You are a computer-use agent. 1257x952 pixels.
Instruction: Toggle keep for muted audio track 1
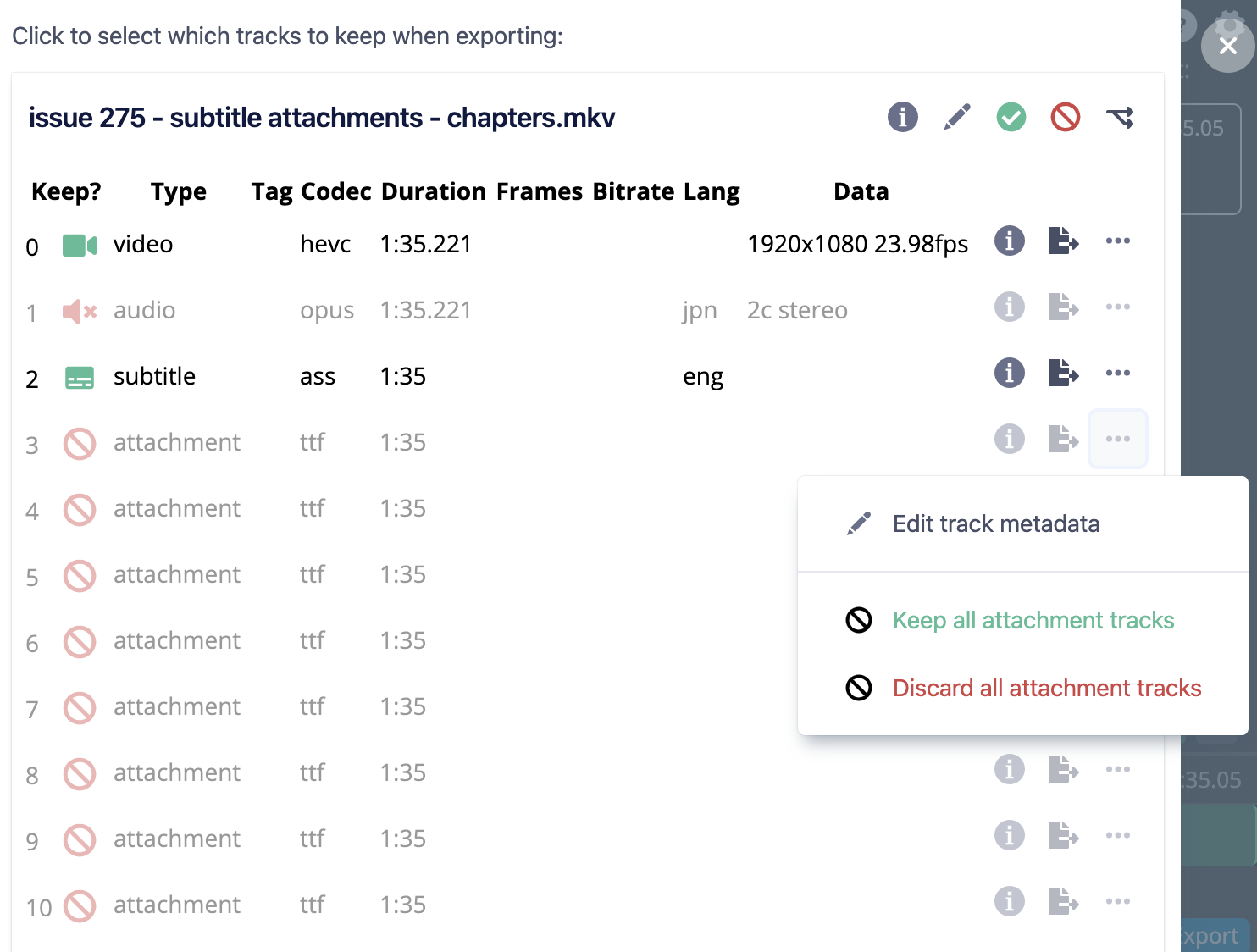point(80,312)
